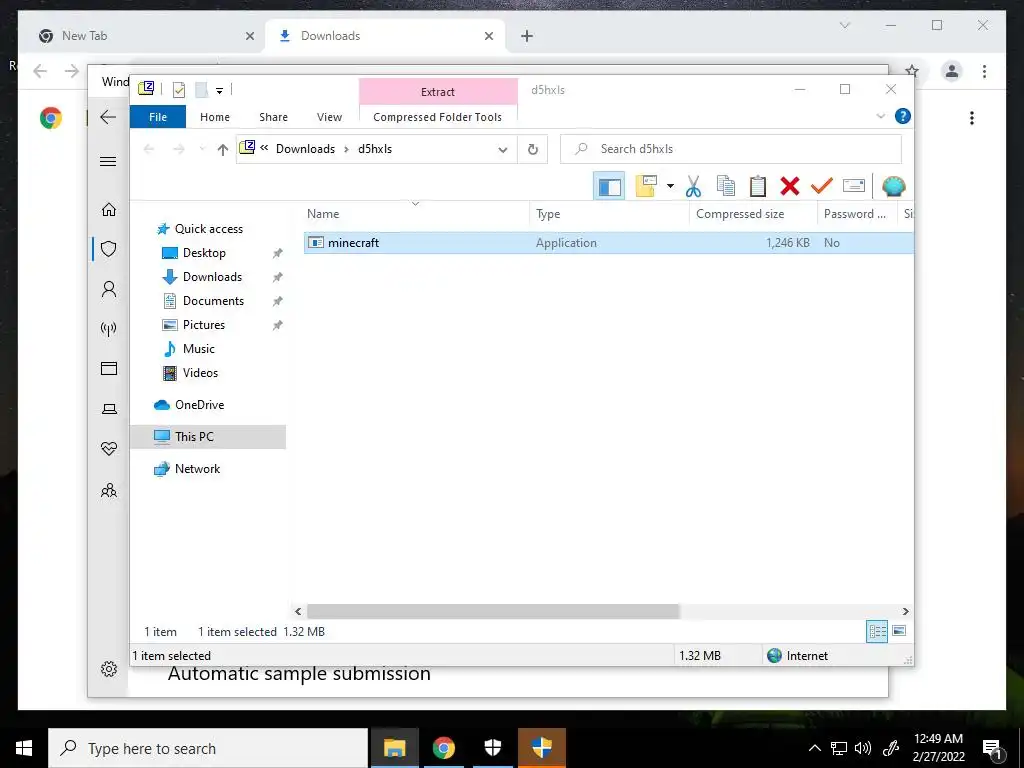
Task: Select Network in the navigation pane
Action: coord(197,469)
